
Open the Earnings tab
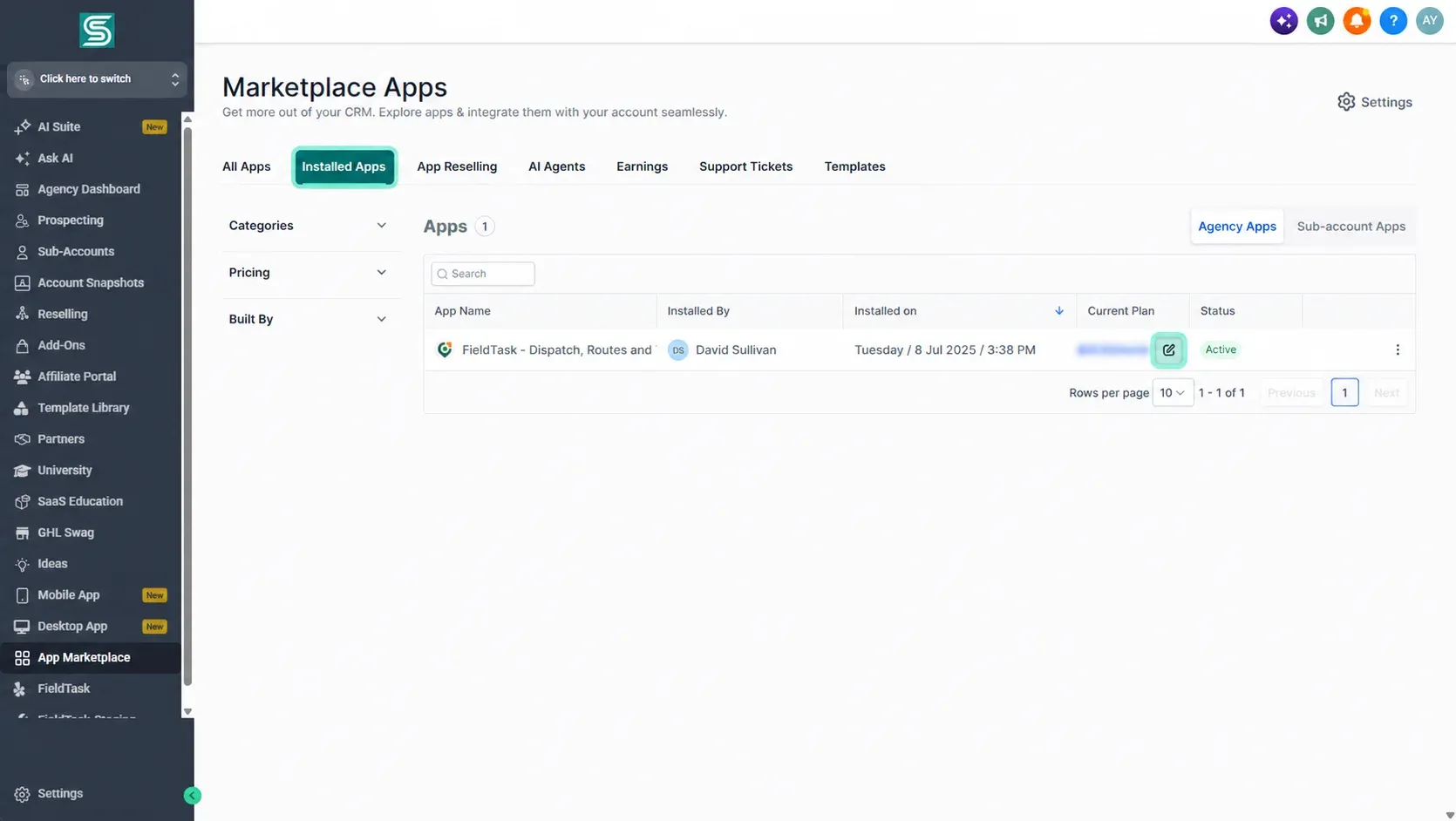(x=642, y=166)
